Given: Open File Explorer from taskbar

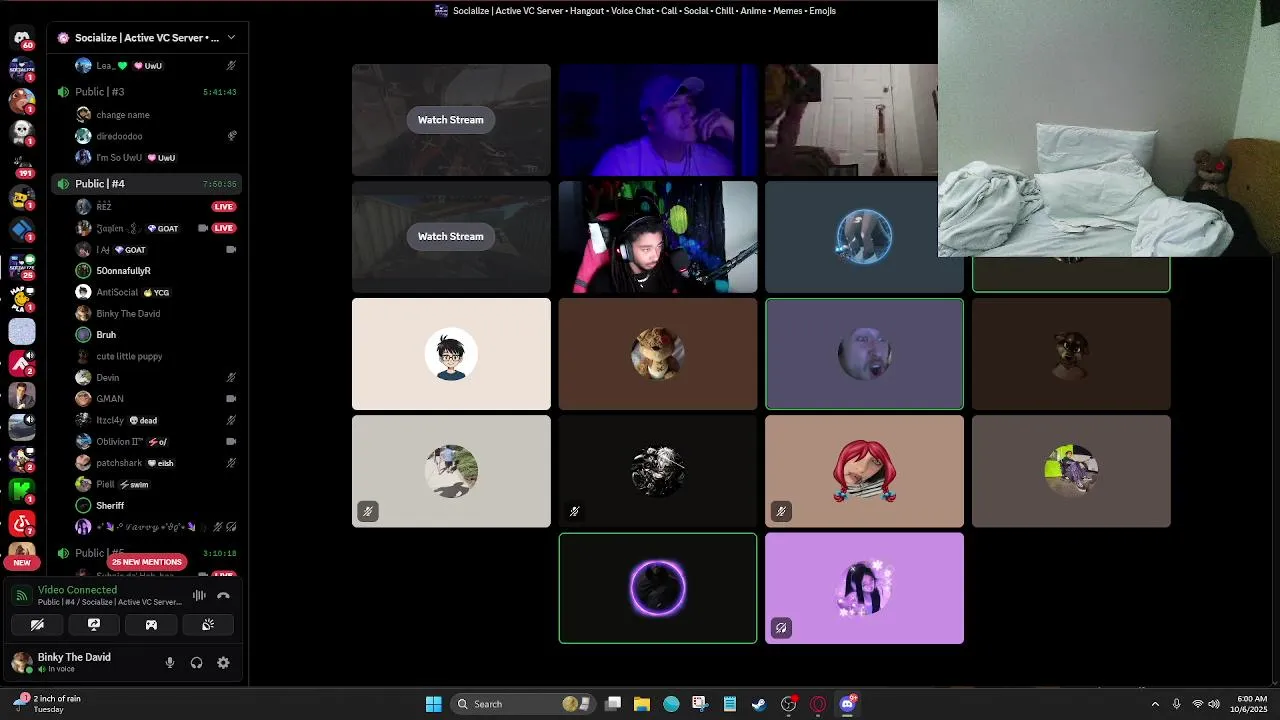Looking at the screenshot, I should (642, 704).
